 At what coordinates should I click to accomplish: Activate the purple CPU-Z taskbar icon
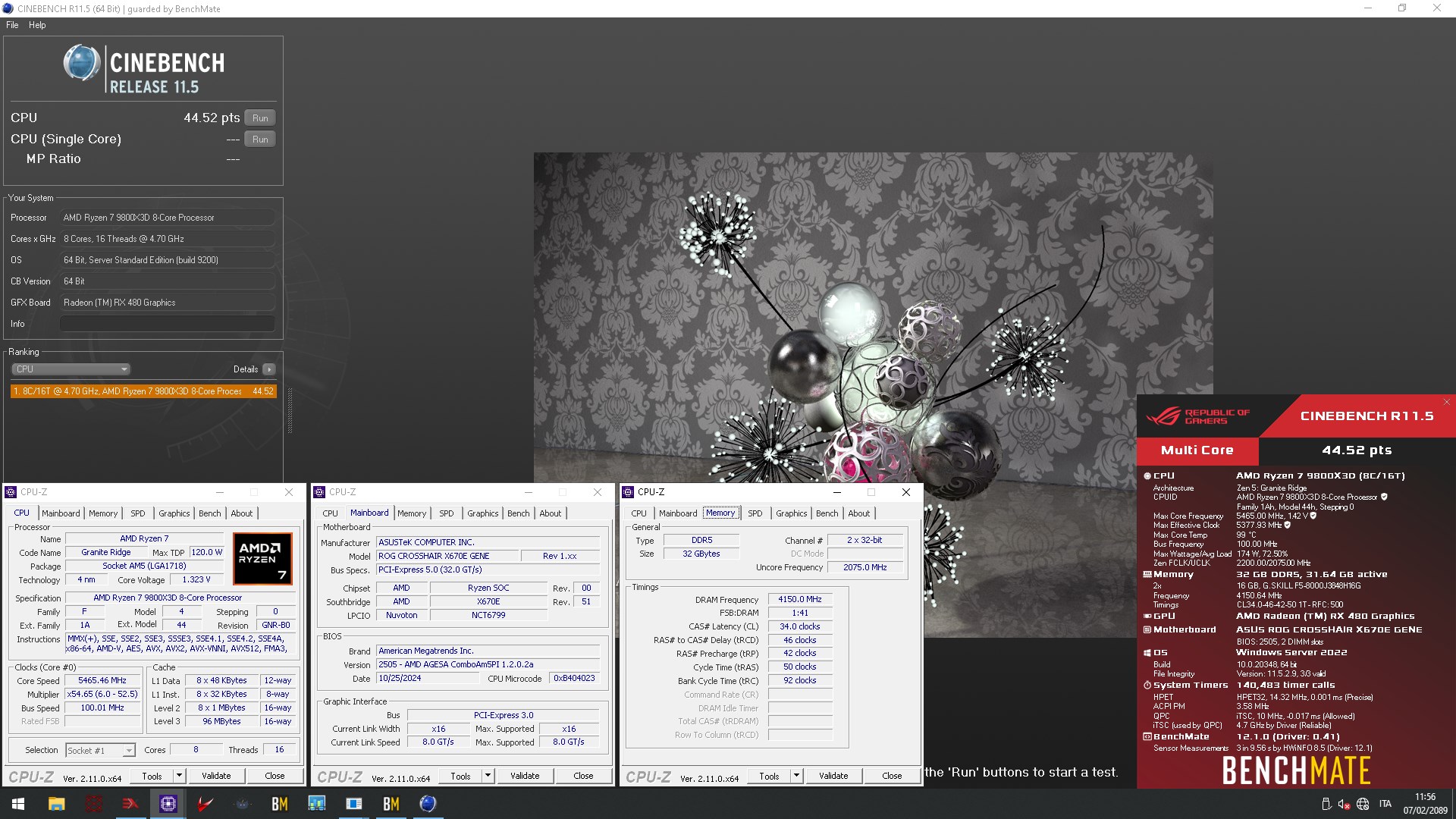168,804
